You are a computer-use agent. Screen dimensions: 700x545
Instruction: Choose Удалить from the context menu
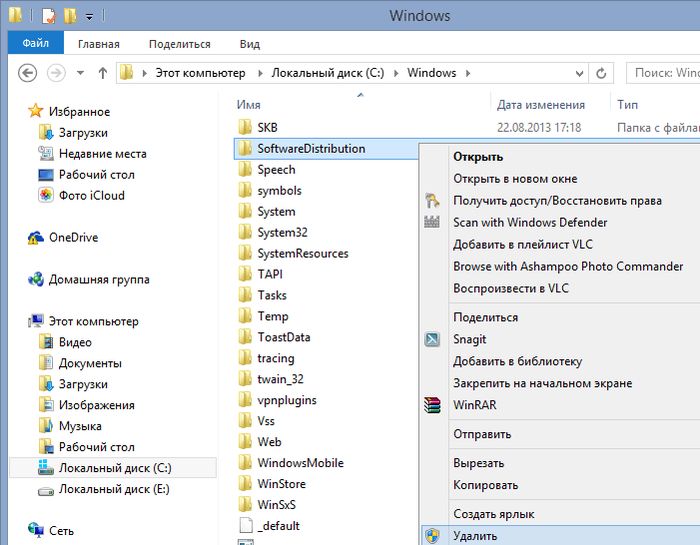click(475, 536)
